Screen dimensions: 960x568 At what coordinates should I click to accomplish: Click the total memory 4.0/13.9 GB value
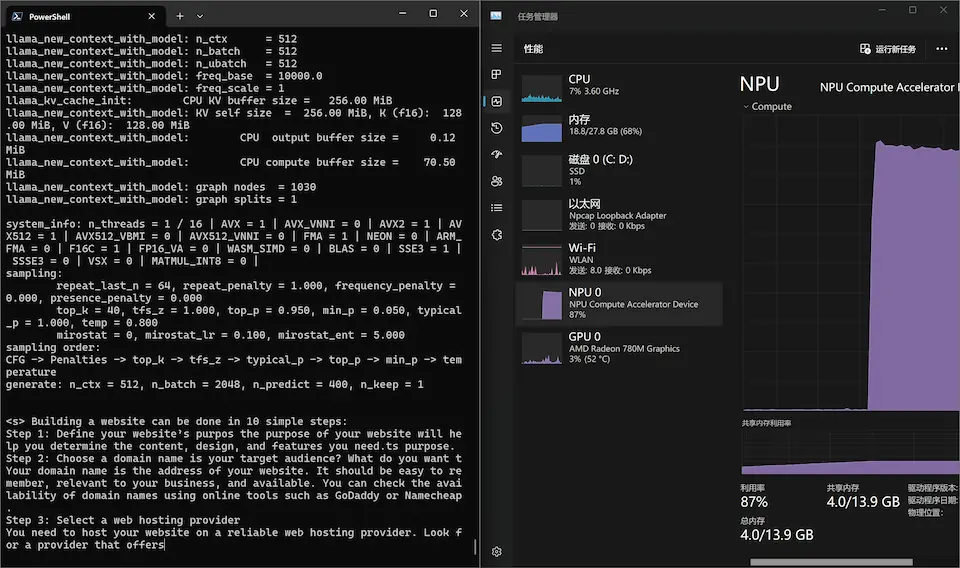(x=777, y=535)
